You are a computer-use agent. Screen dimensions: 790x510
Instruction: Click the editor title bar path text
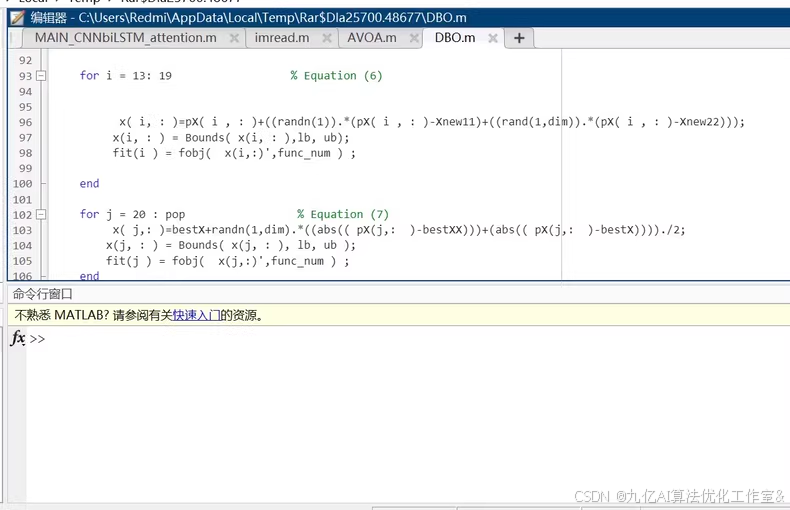[273, 18]
